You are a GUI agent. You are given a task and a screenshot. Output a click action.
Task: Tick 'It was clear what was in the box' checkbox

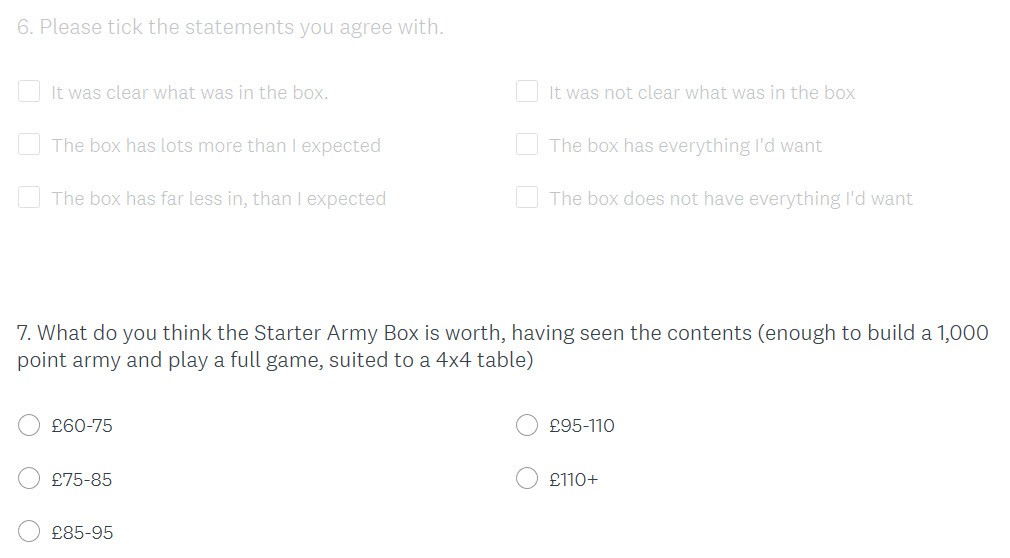coord(29,92)
